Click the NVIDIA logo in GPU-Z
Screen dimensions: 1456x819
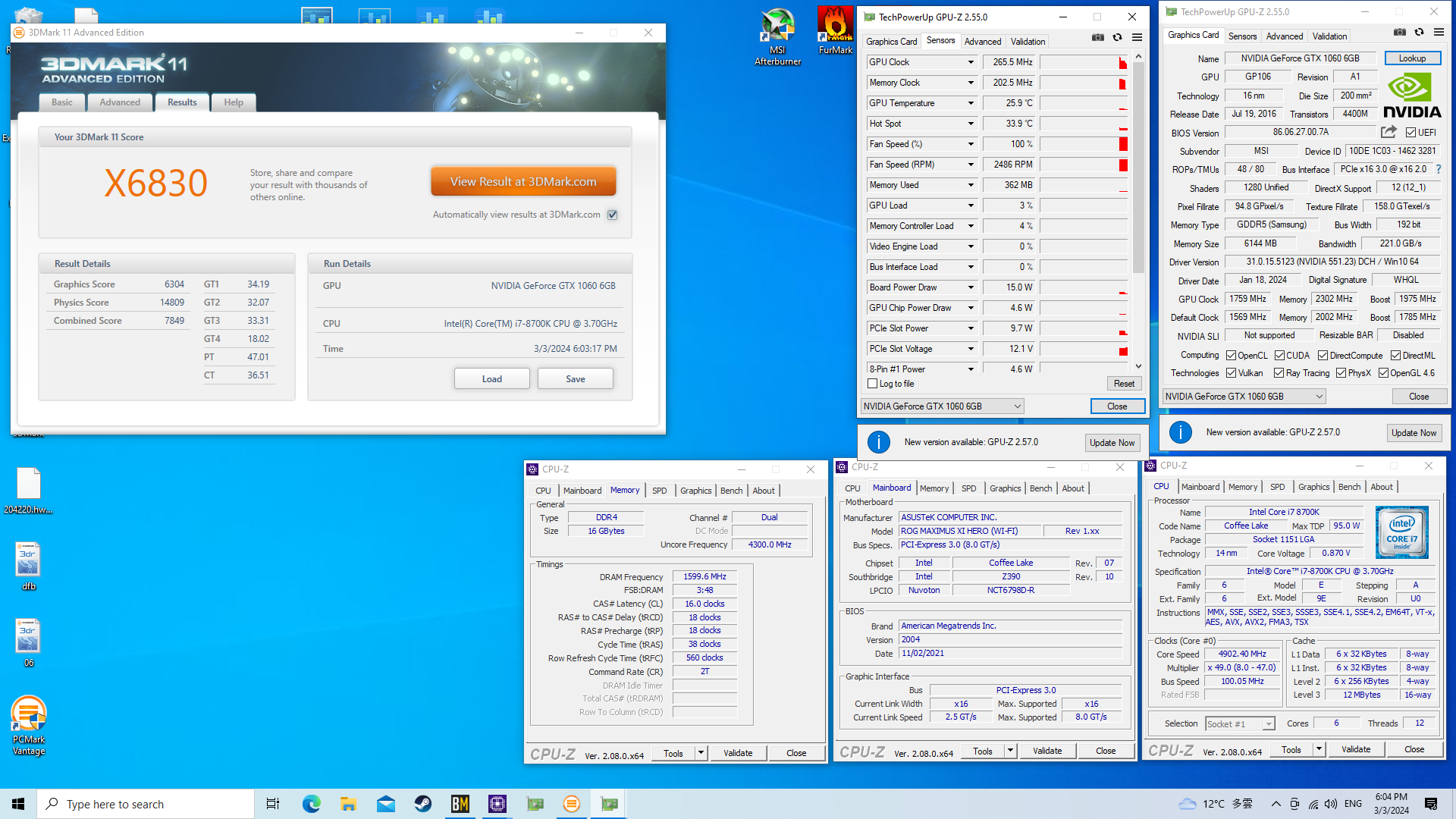[x=1411, y=96]
